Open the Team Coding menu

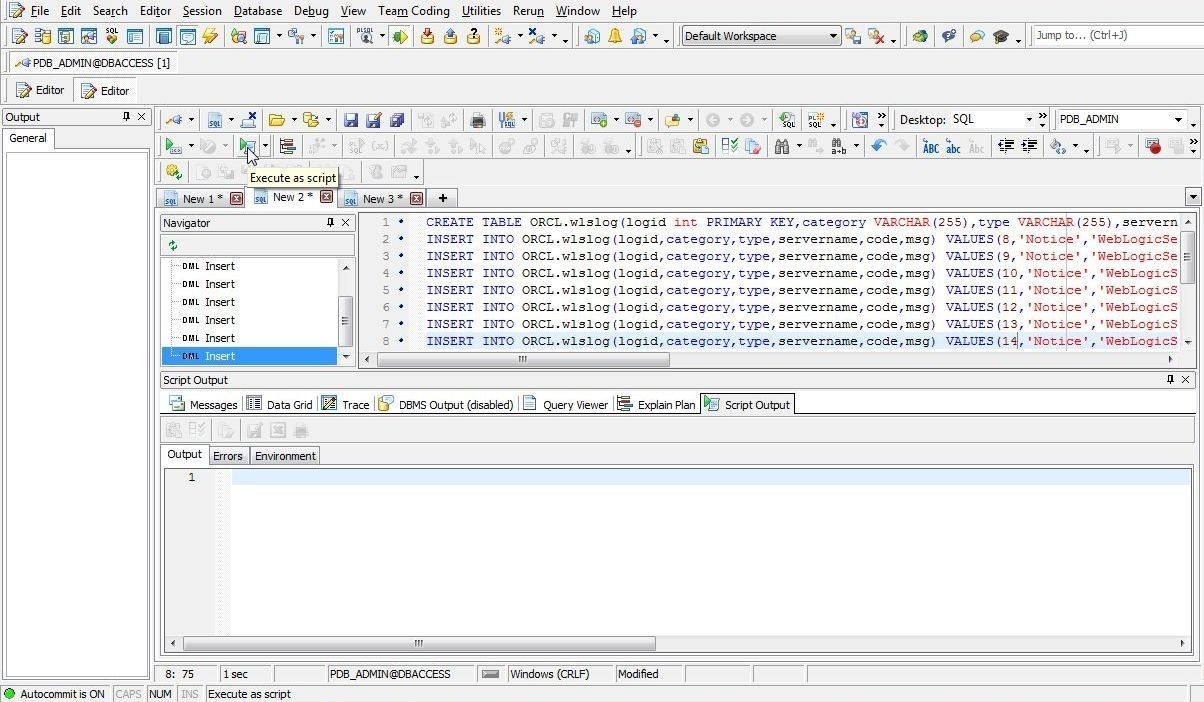413,10
